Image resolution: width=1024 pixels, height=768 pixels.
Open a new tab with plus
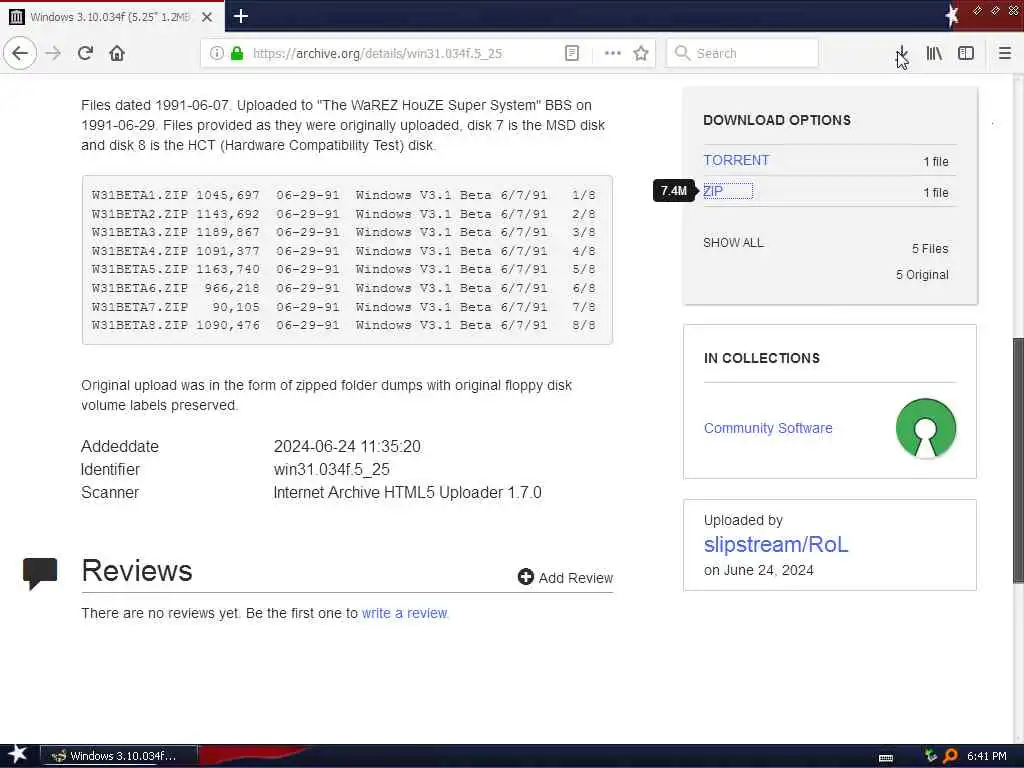click(241, 16)
